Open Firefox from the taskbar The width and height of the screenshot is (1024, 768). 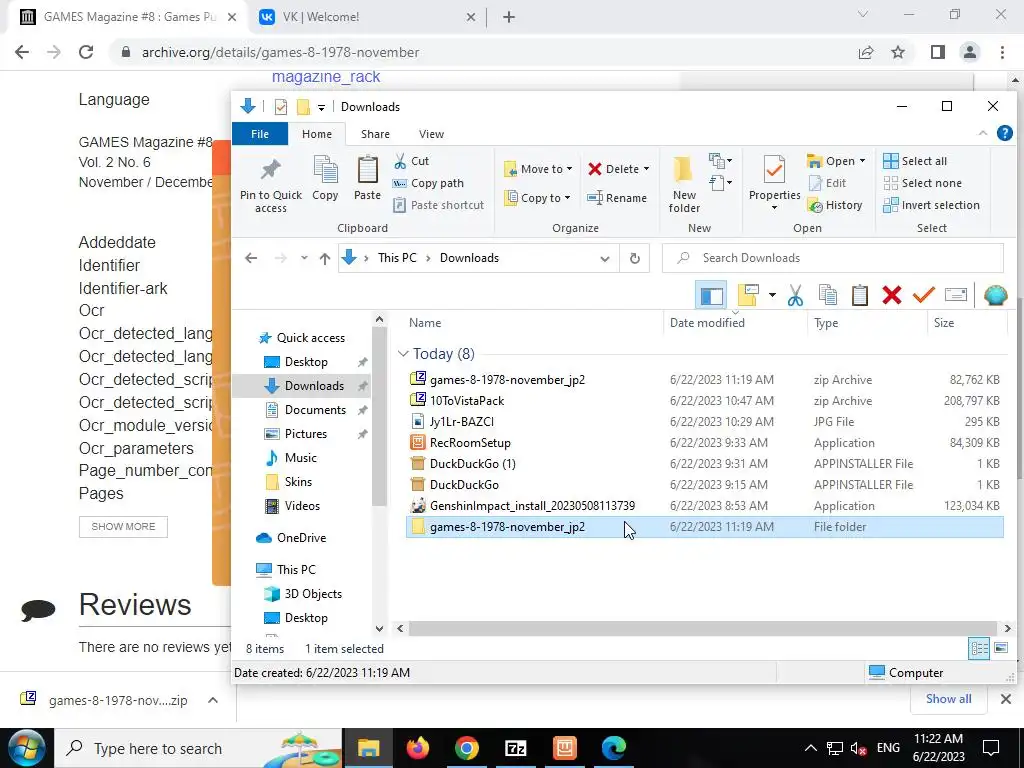pos(417,748)
